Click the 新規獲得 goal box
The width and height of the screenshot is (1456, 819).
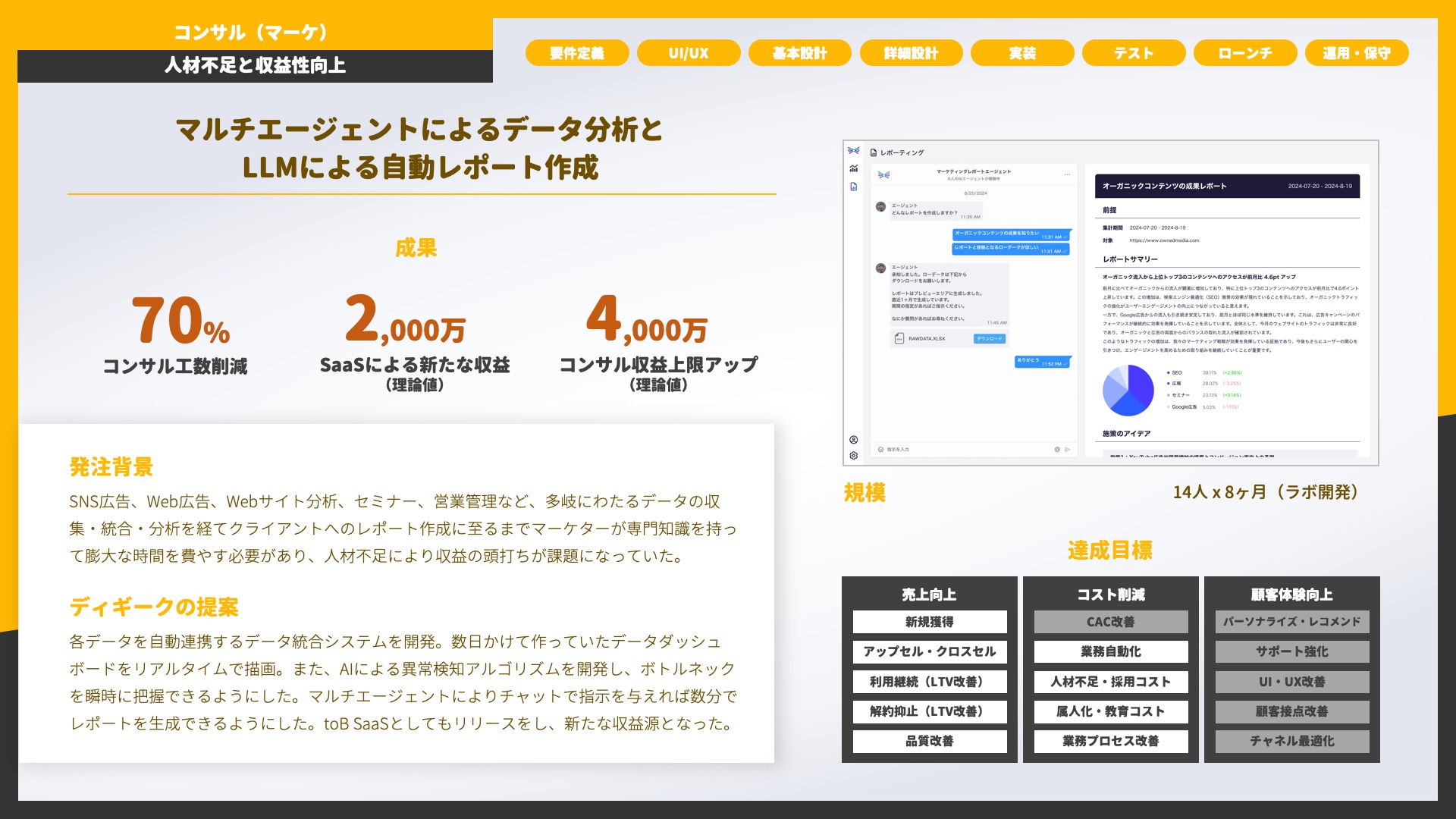[930, 622]
